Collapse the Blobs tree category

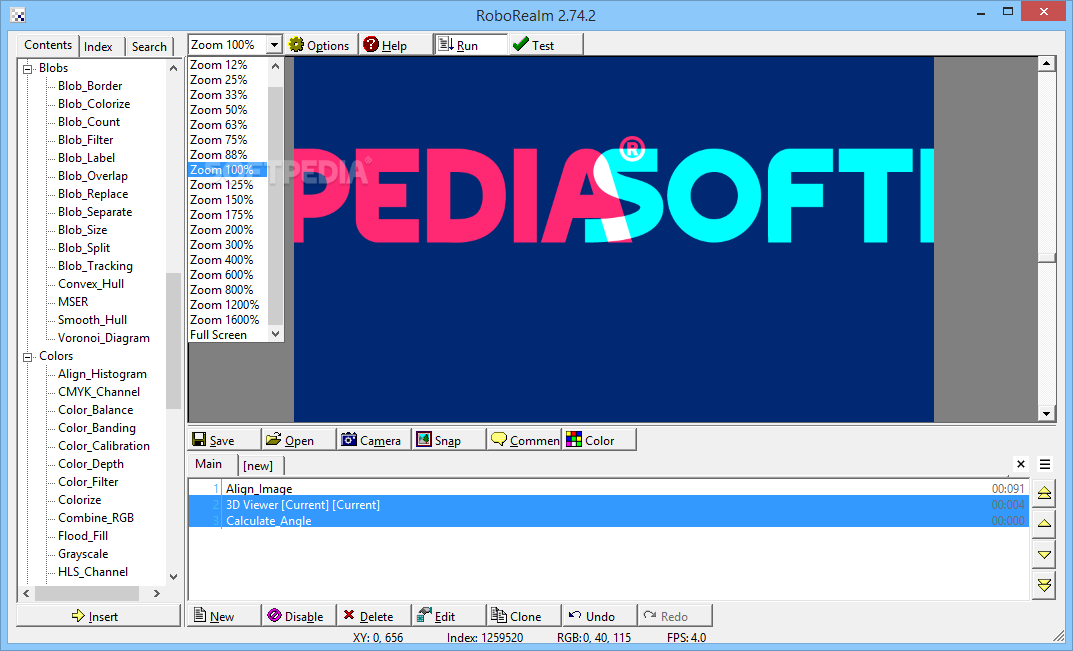point(28,68)
